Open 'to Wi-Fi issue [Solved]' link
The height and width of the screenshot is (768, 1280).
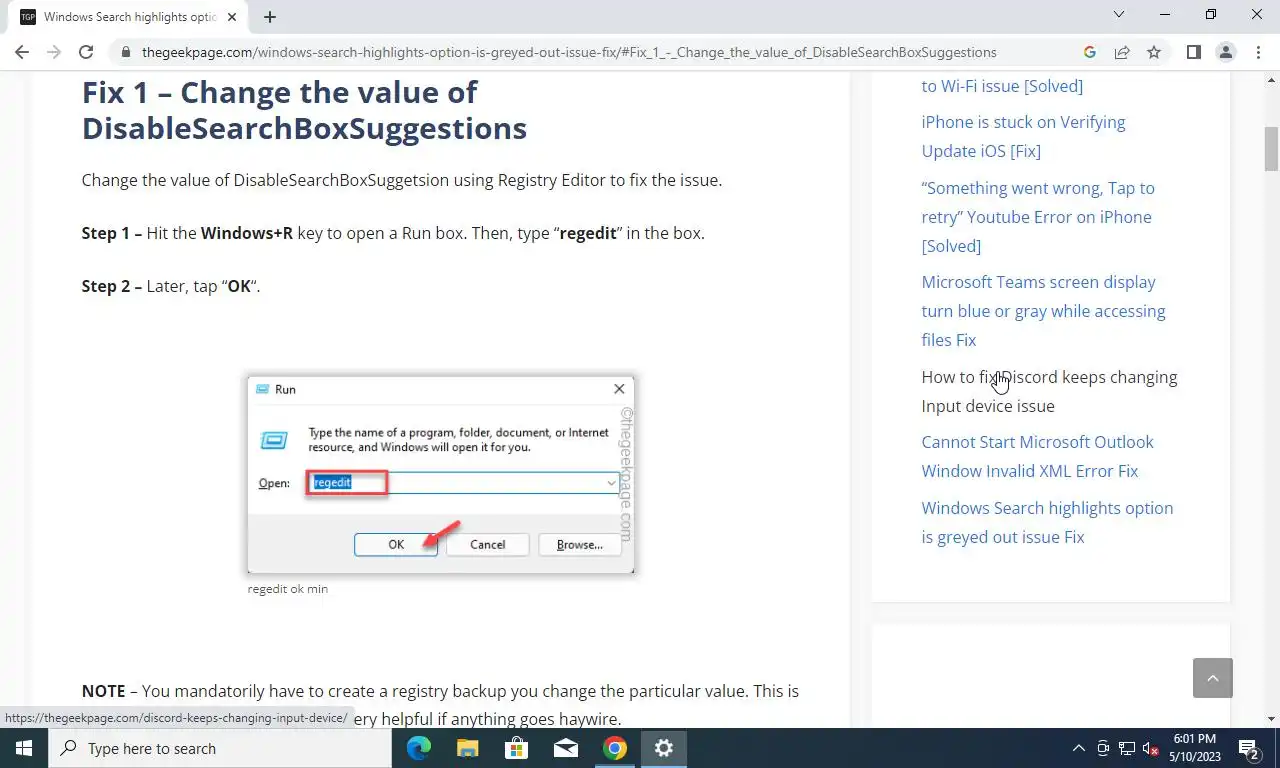tap(1002, 86)
